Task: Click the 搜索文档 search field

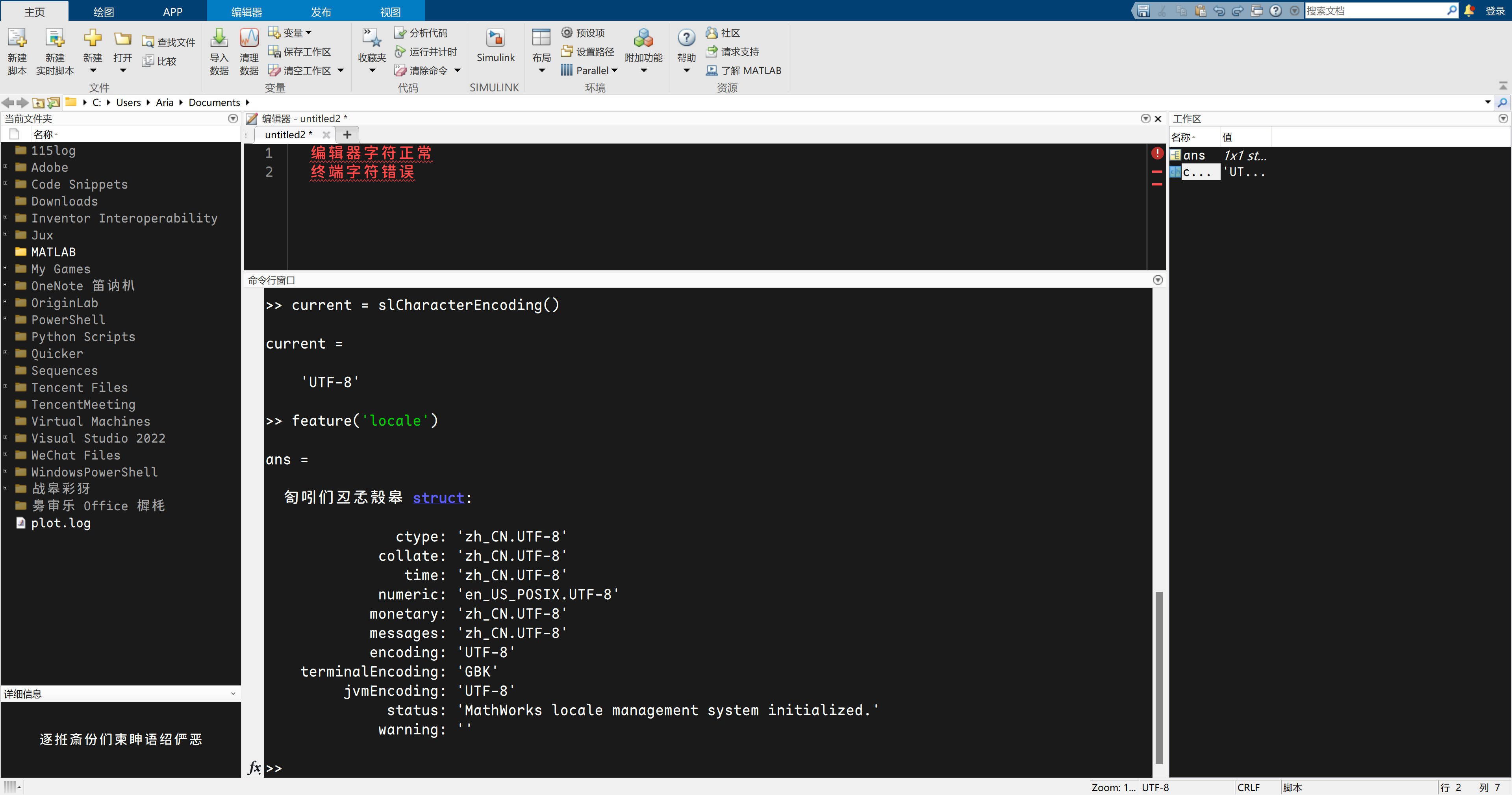Action: 1379,10
